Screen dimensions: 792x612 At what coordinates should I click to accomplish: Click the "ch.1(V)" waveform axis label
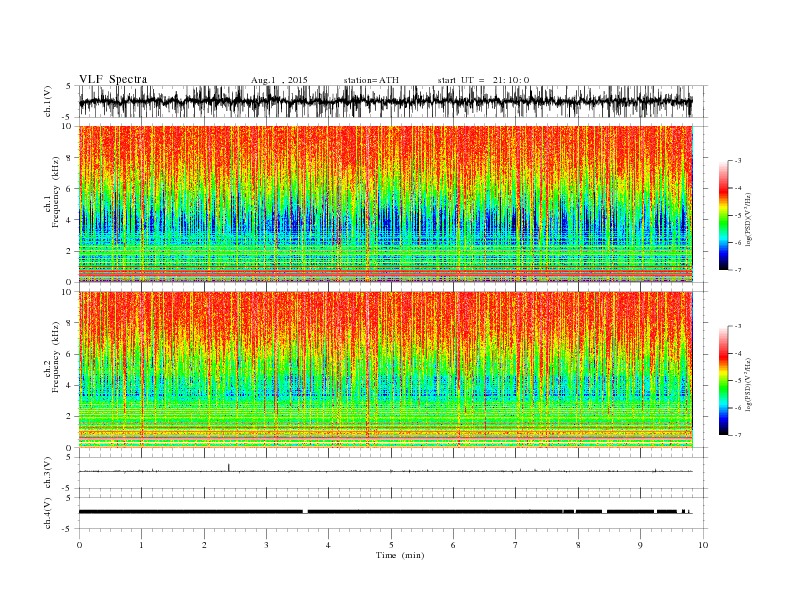point(48,101)
